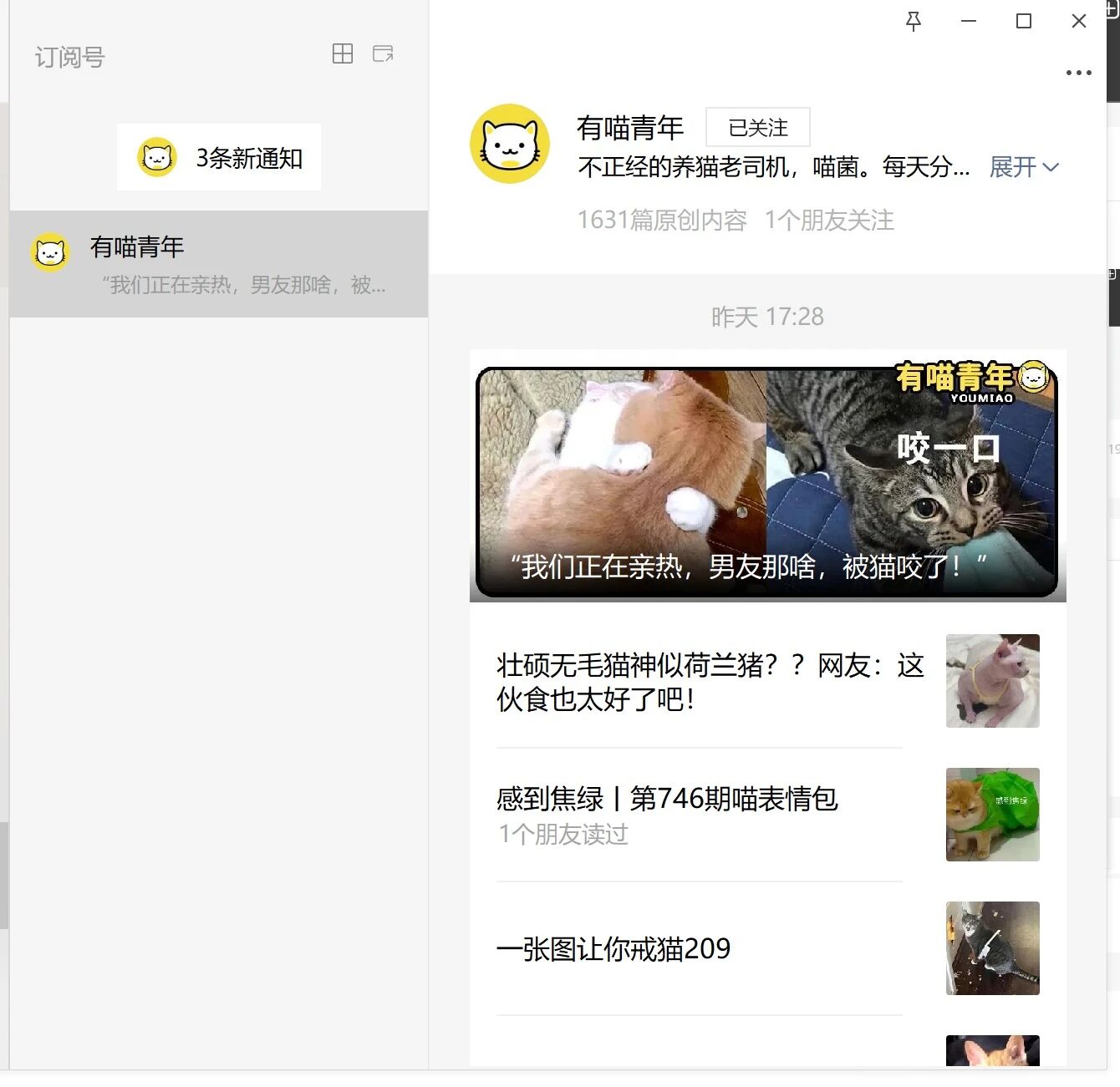
Task: Pin the window on top
Action: coord(914,22)
